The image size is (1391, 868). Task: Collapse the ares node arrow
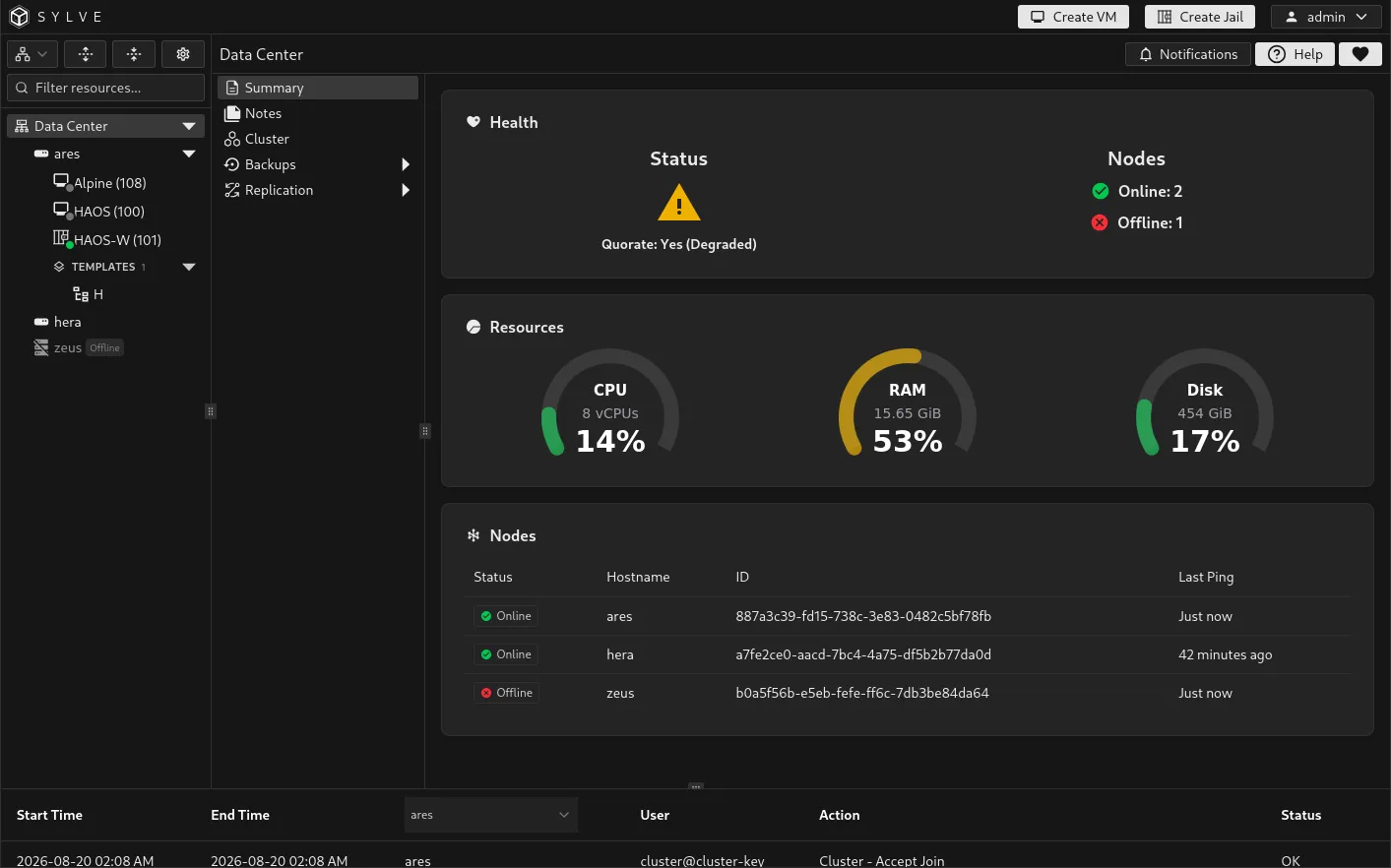[189, 154]
